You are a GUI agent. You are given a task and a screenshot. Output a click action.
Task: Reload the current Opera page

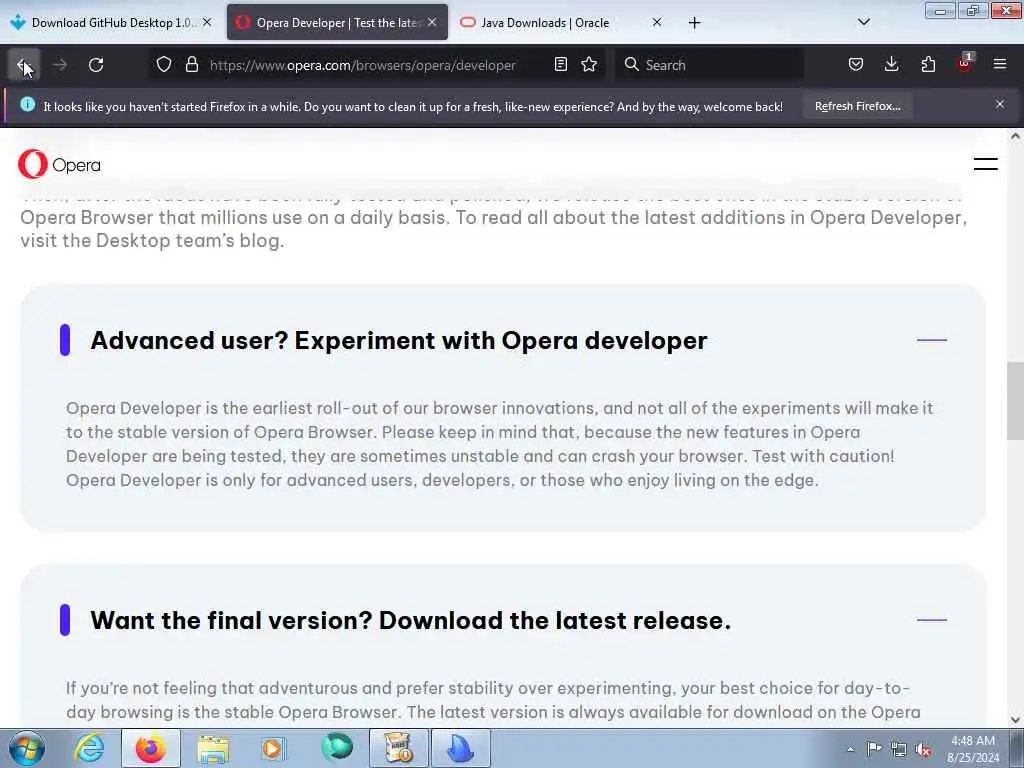pos(96,65)
